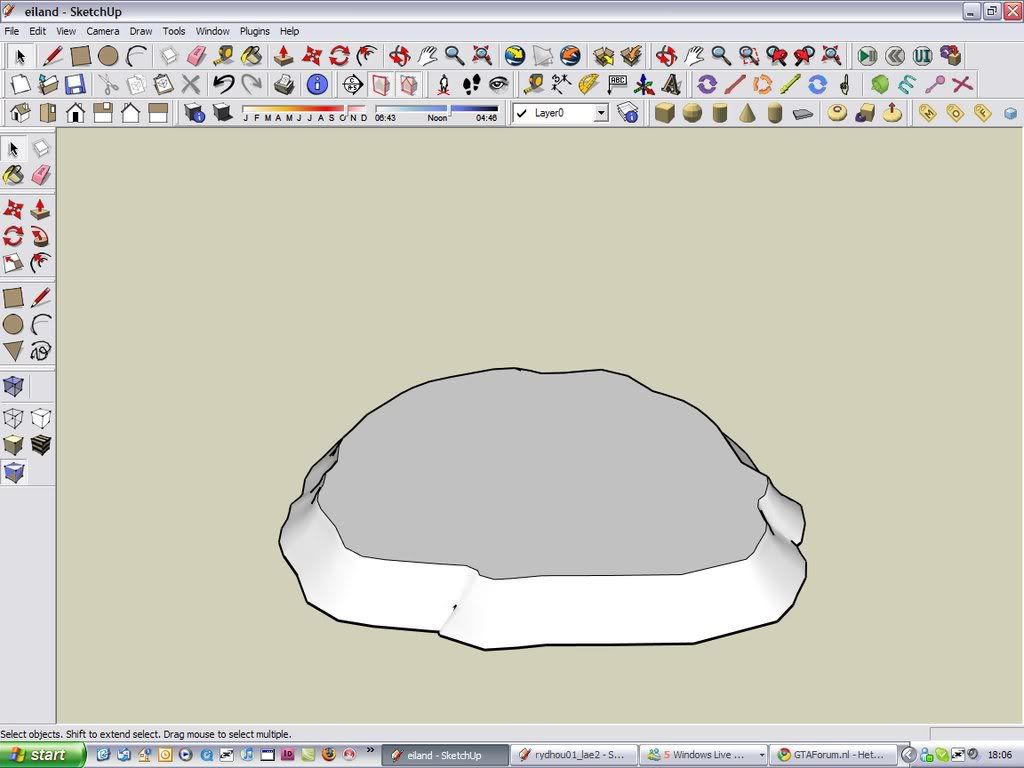Select the Position Camera tool

click(x=443, y=84)
